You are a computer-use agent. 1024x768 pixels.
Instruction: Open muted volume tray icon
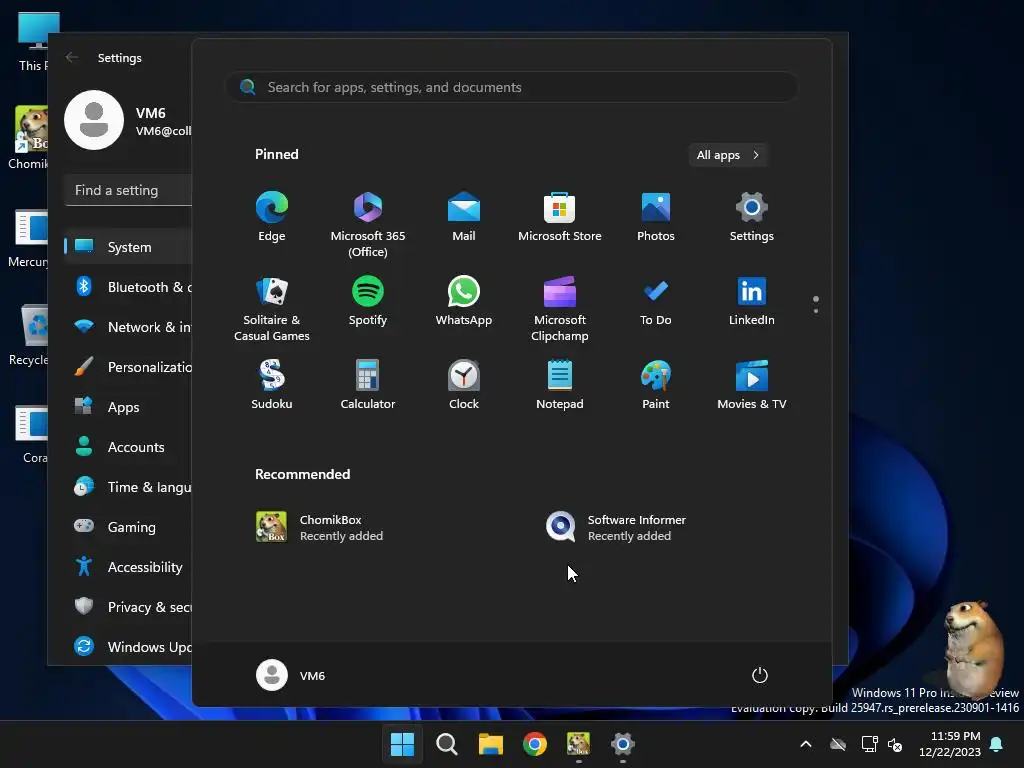(x=895, y=744)
